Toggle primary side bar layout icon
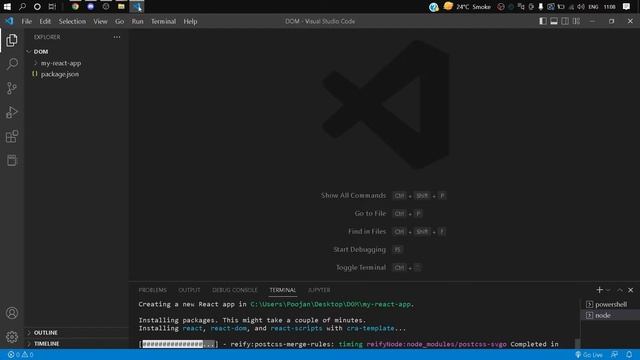The height and width of the screenshot is (360, 640). (543, 21)
